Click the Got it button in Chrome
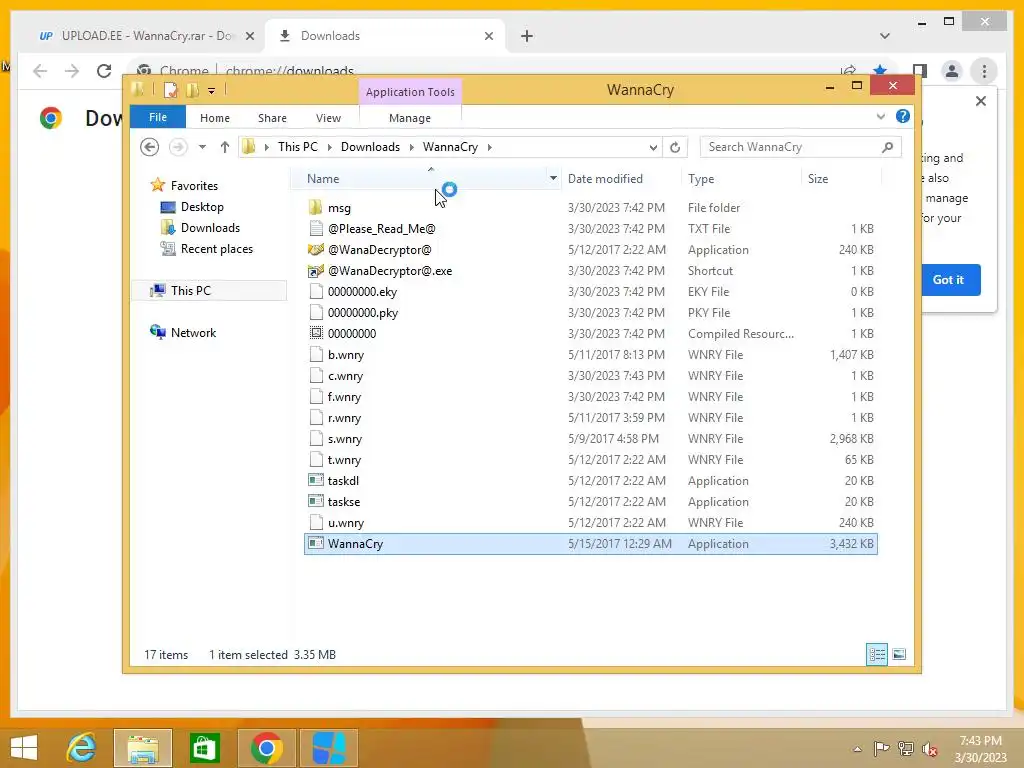The height and width of the screenshot is (768, 1024). [948, 280]
